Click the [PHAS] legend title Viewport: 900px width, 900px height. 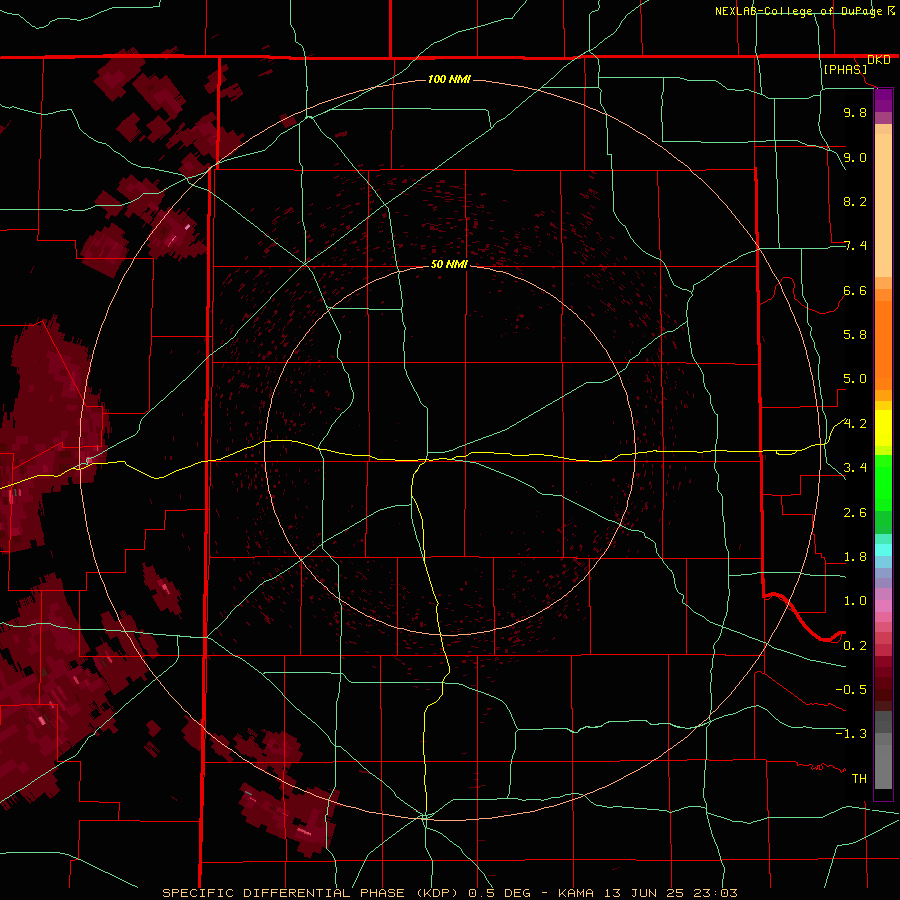click(845, 69)
